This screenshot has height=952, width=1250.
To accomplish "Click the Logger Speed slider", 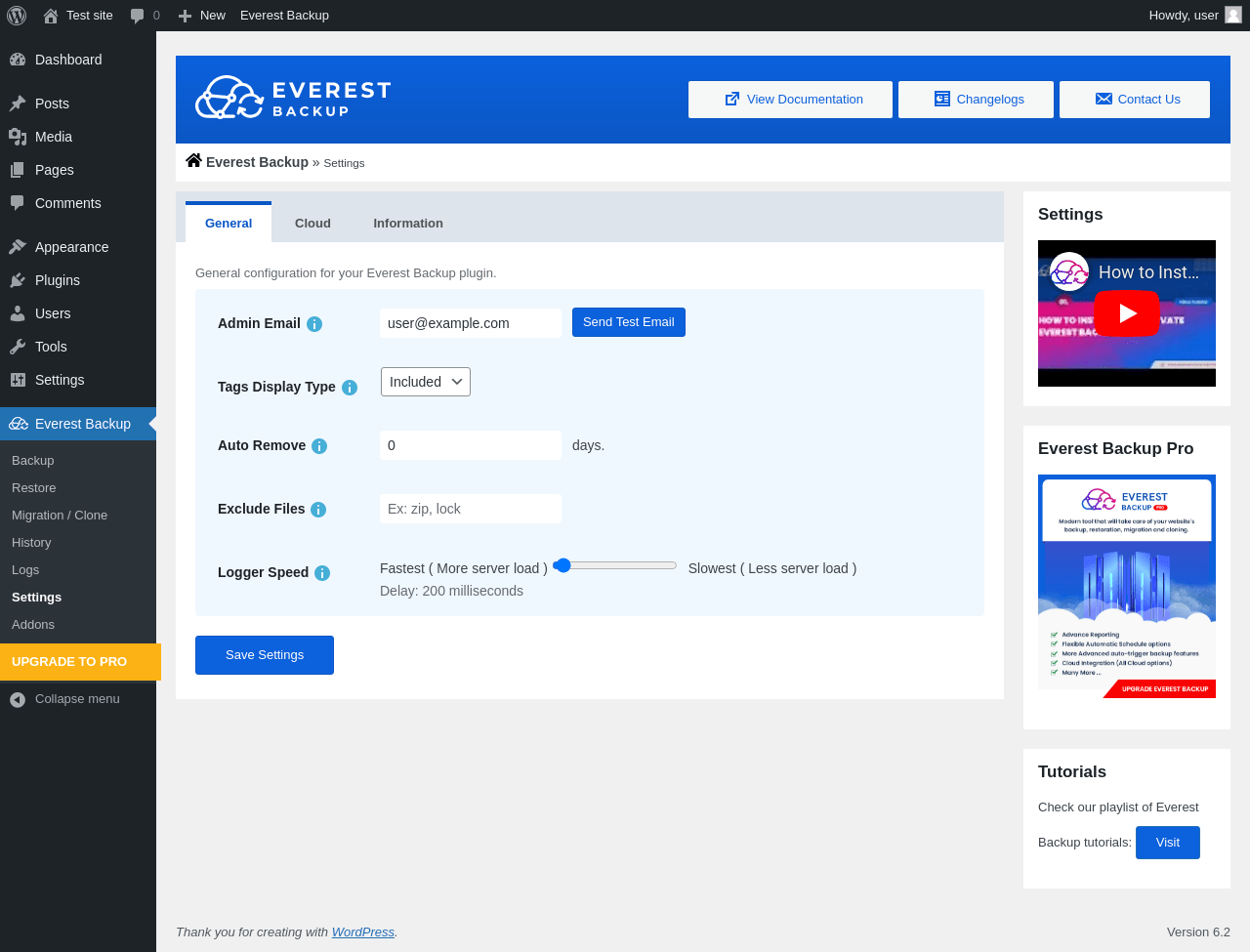I will point(615,565).
